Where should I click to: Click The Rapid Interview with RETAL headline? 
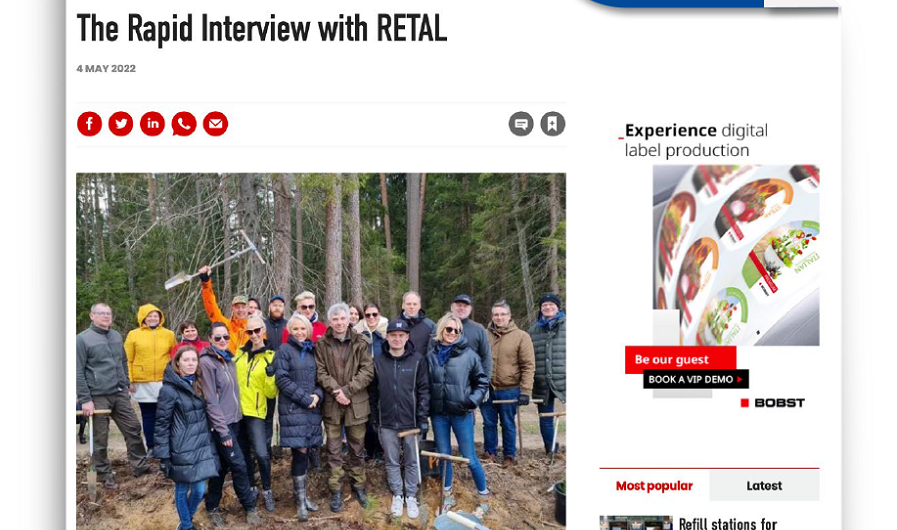[x=261, y=29]
